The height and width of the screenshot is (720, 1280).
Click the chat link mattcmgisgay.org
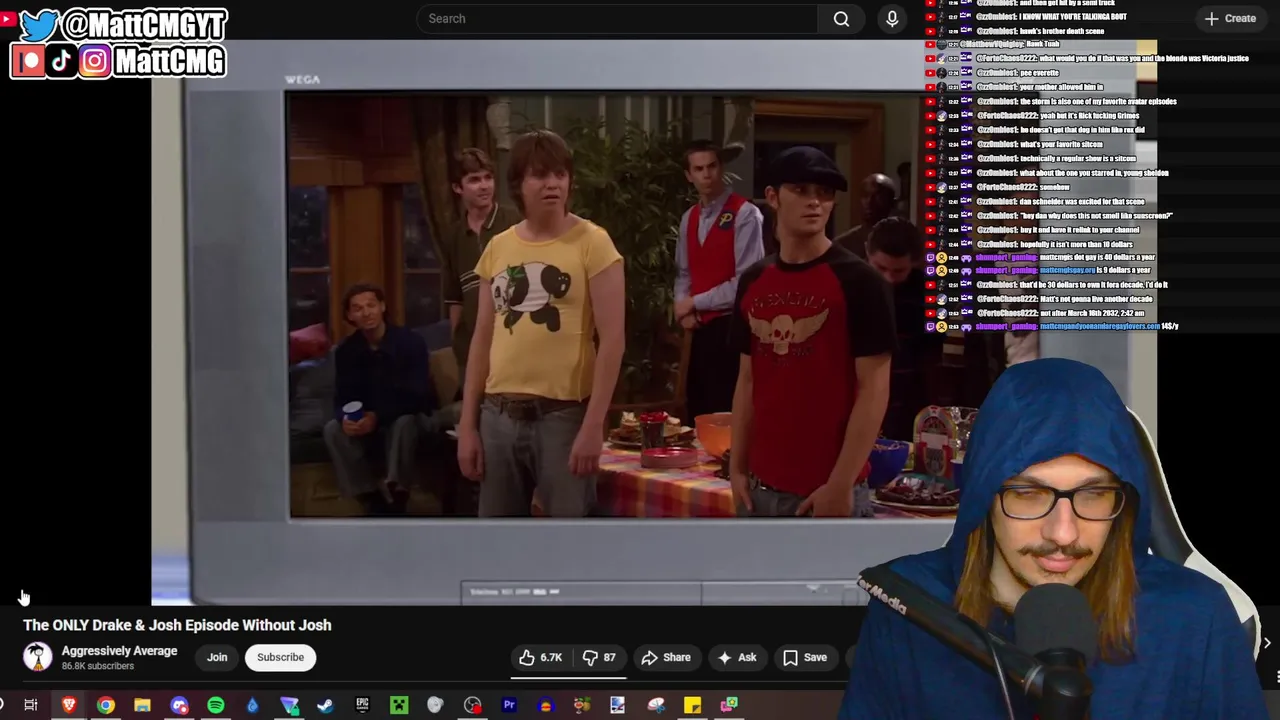tap(1067, 270)
